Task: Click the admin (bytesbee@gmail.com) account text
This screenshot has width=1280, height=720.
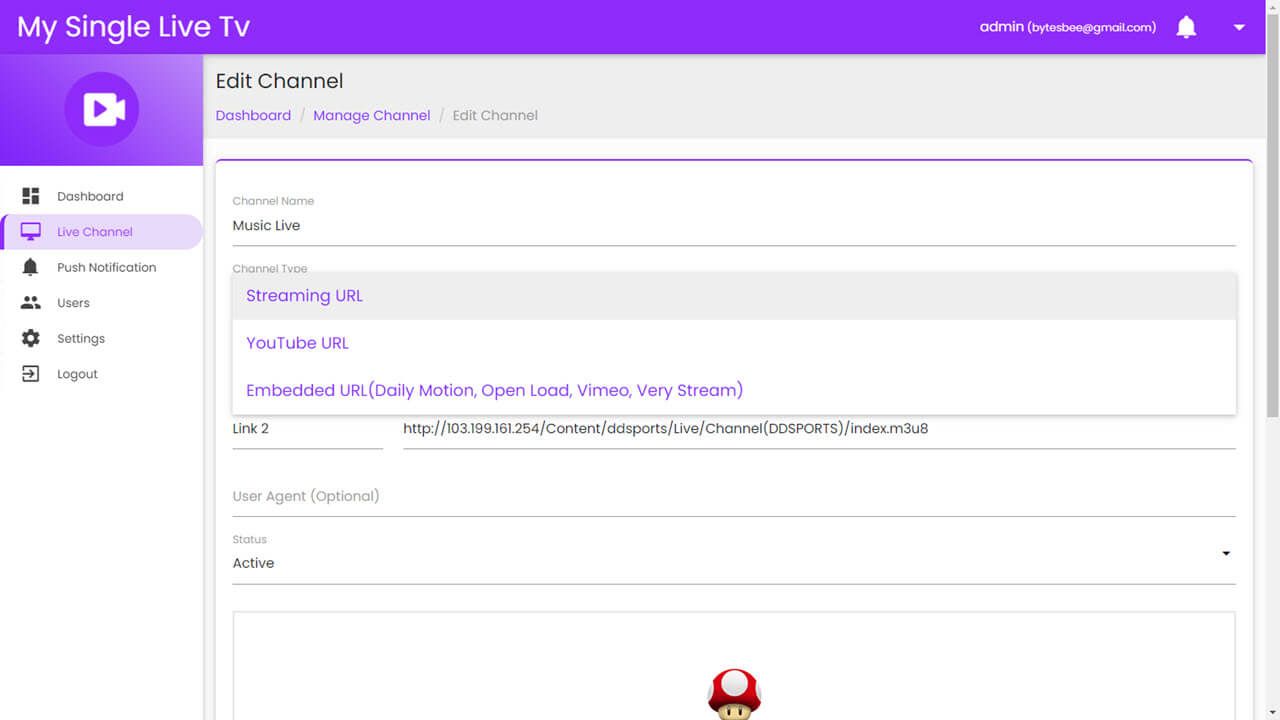Action: 1068,27
